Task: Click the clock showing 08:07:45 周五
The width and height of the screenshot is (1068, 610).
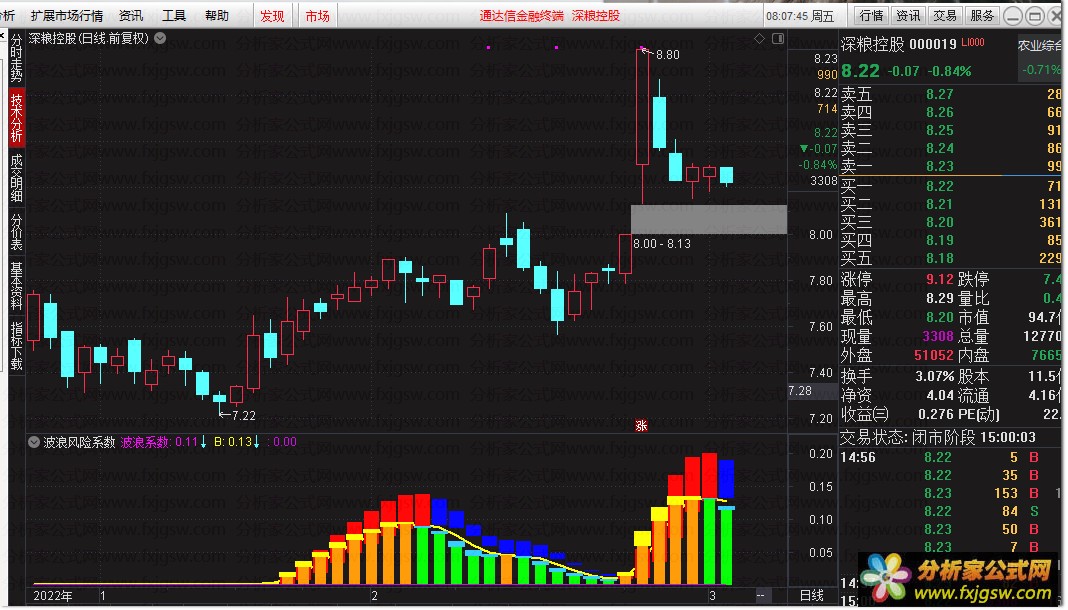Action: [800, 16]
